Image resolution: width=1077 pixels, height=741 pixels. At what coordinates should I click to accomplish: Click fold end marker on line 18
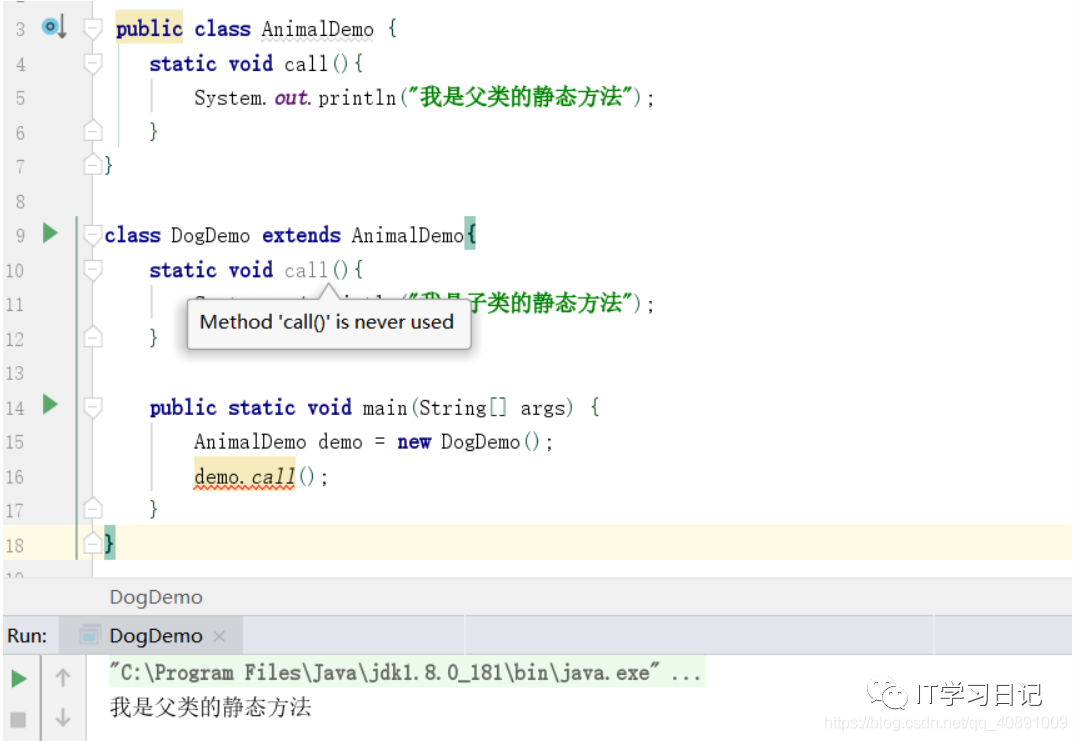click(93, 544)
